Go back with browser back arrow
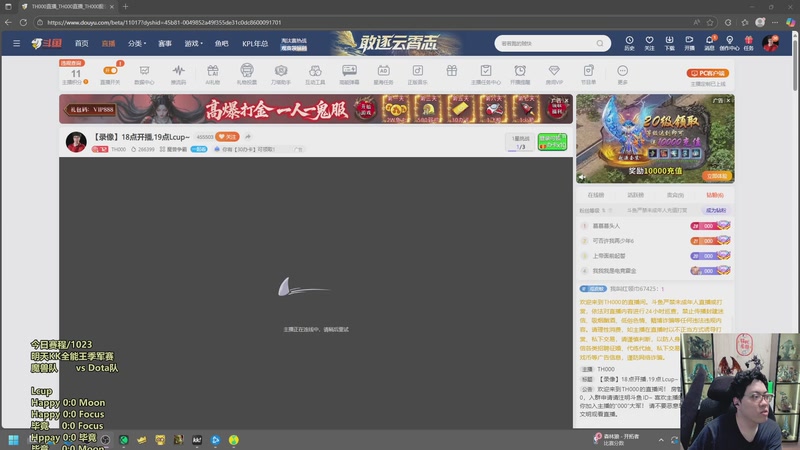 pos(8,22)
